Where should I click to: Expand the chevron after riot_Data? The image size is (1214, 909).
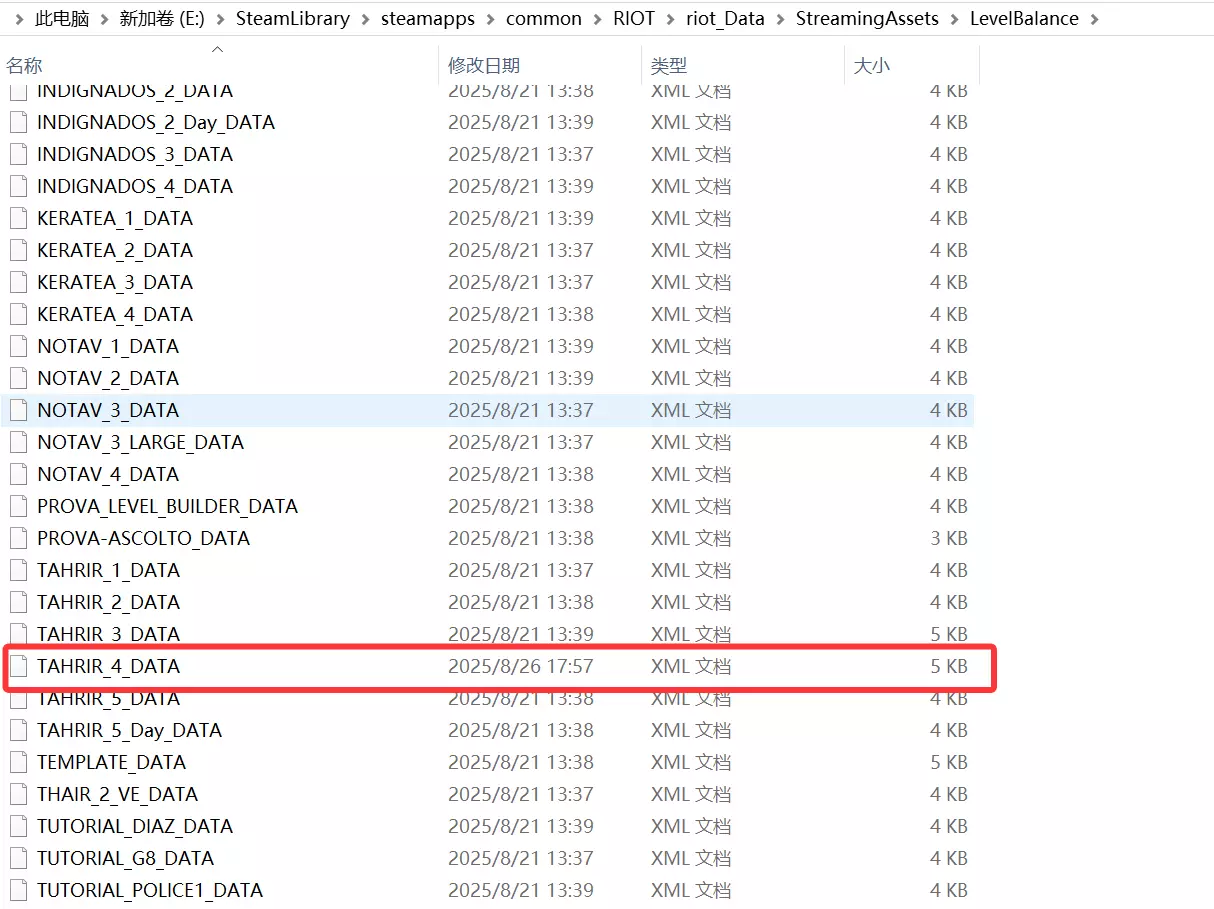780,19
